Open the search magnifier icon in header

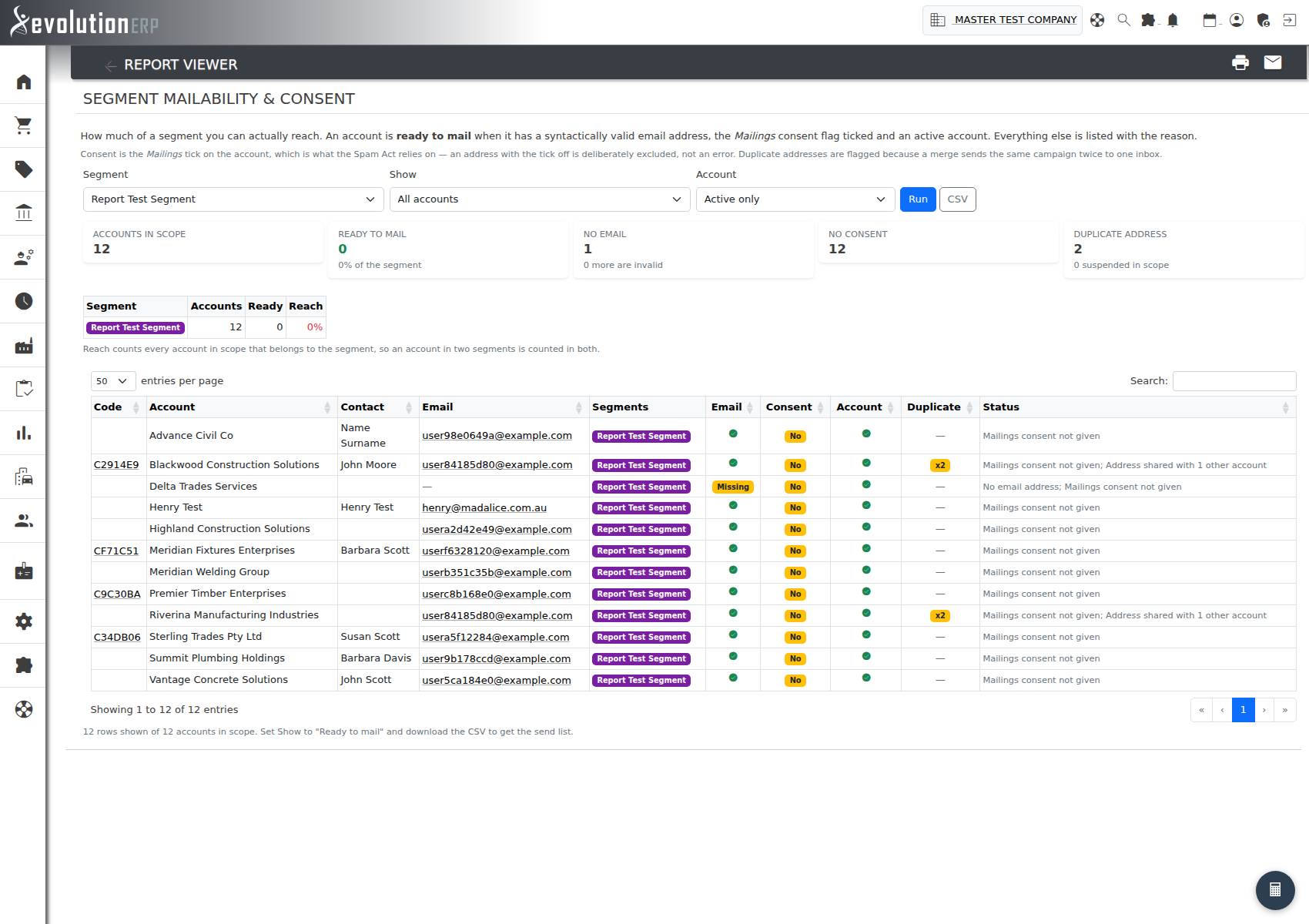tap(1123, 20)
